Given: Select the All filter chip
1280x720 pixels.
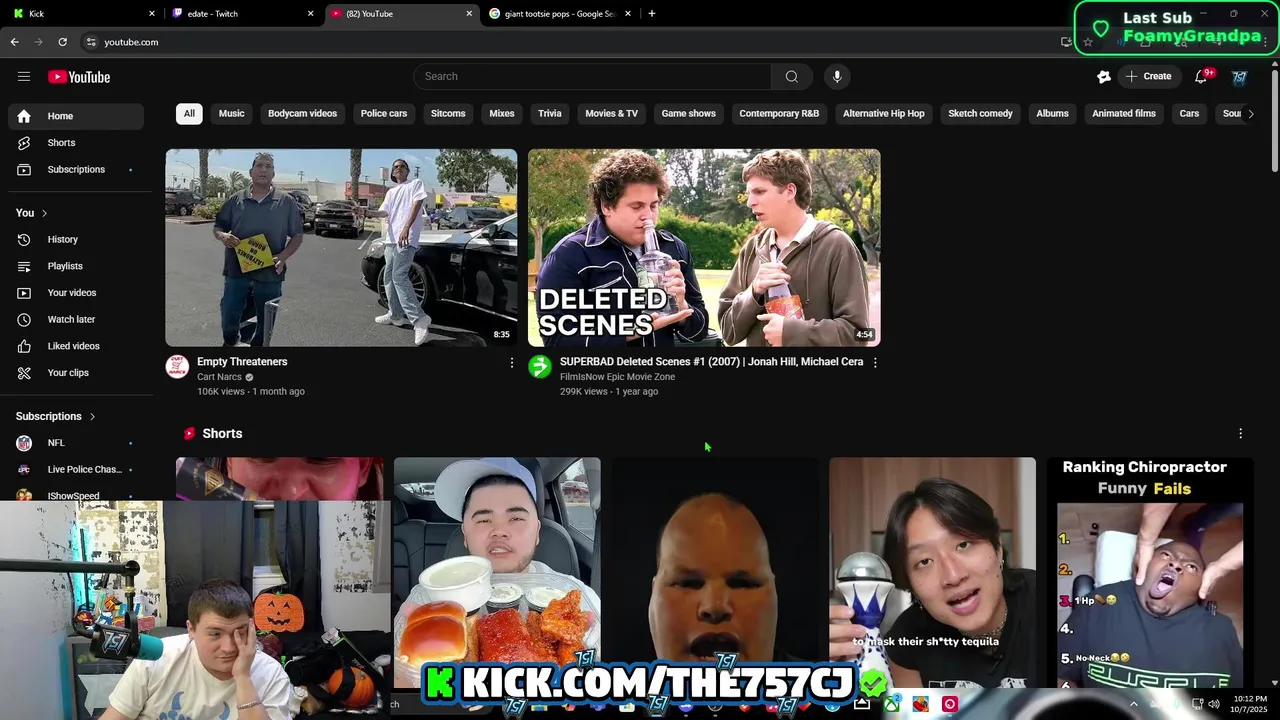Looking at the screenshot, I should (189, 114).
